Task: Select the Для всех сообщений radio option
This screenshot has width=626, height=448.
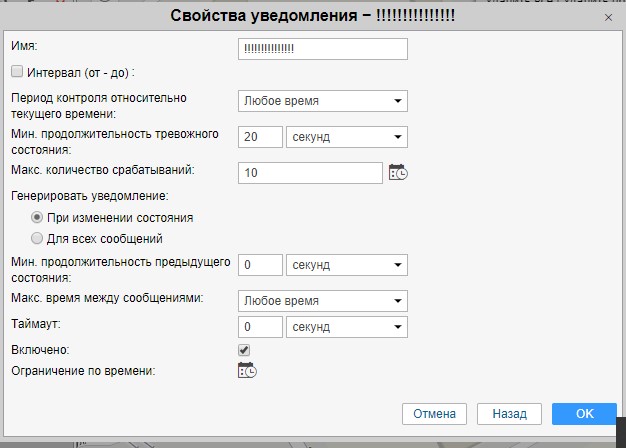Action: (x=37, y=239)
